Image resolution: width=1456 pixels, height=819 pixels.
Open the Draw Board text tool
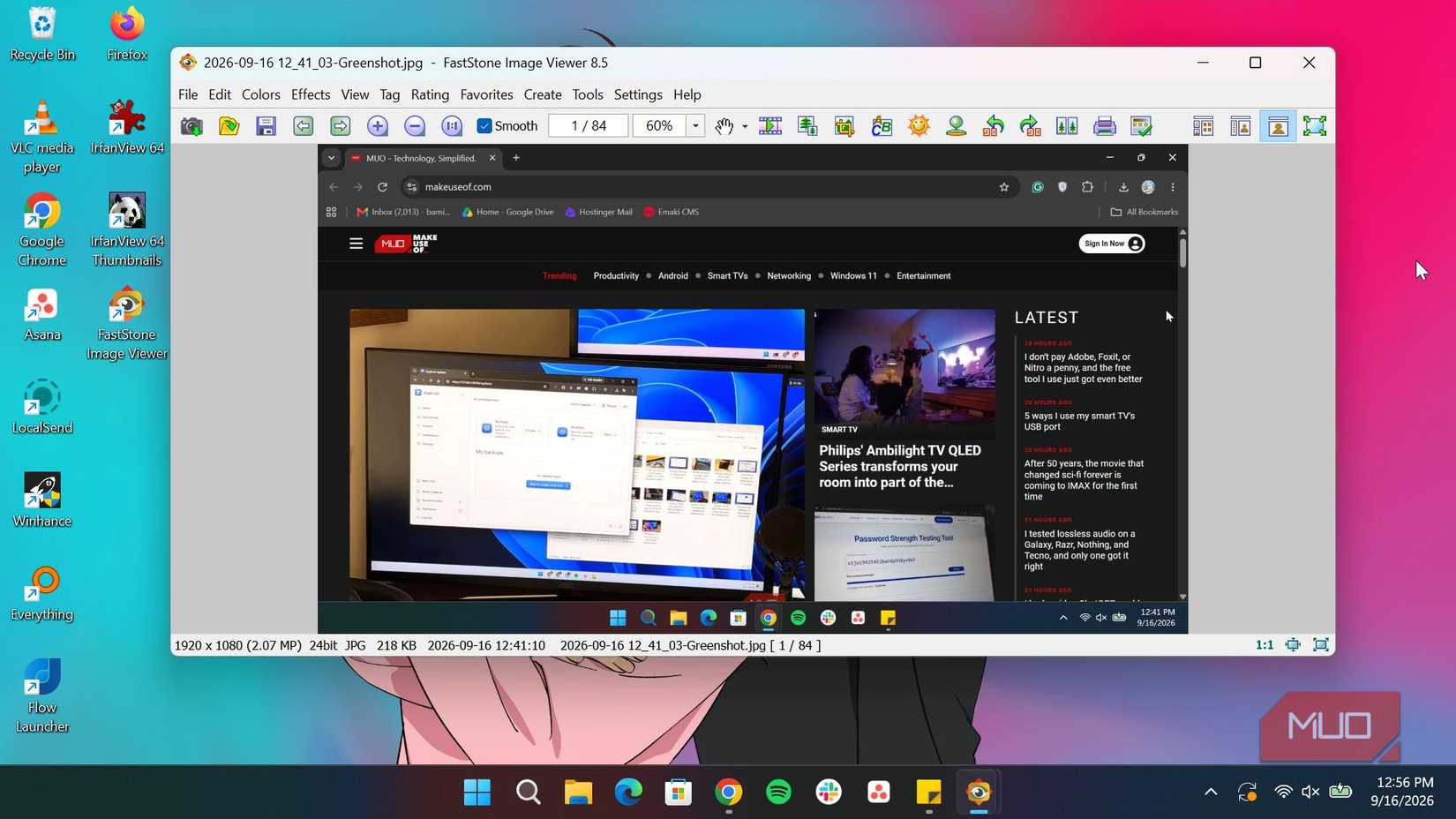pos(882,126)
